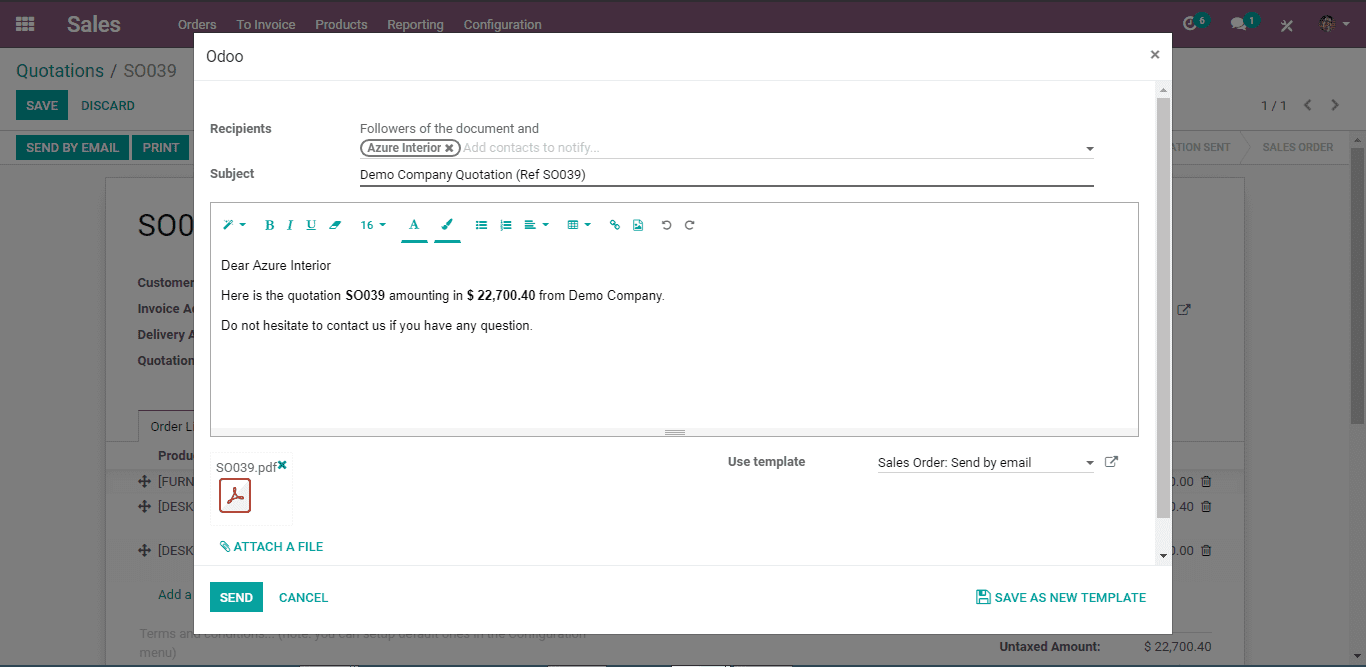This screenshot has width=1366, height=667.
Task: Click the Save button behind dialog
Action: tap(42, 105)
